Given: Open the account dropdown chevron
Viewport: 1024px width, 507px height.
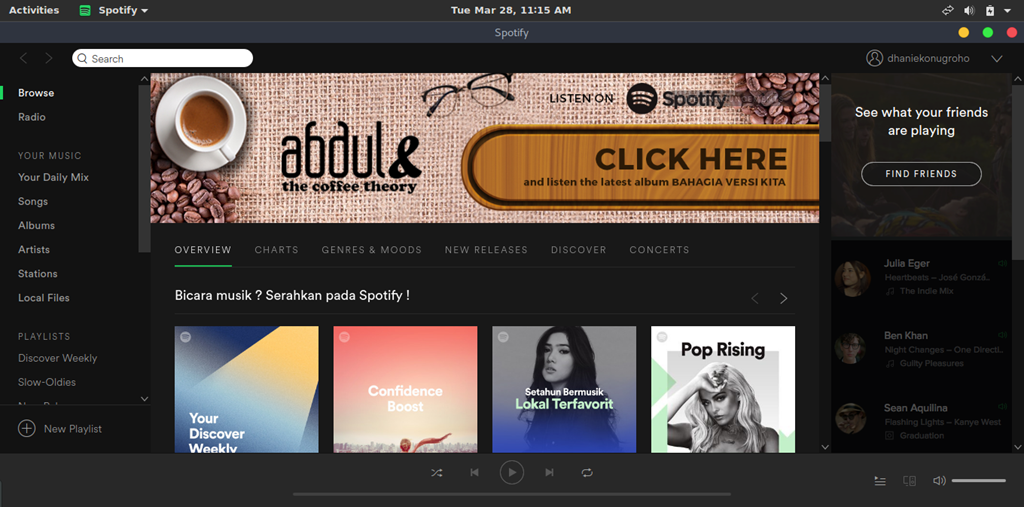Looking at the screenshot, I should point(997,59).
